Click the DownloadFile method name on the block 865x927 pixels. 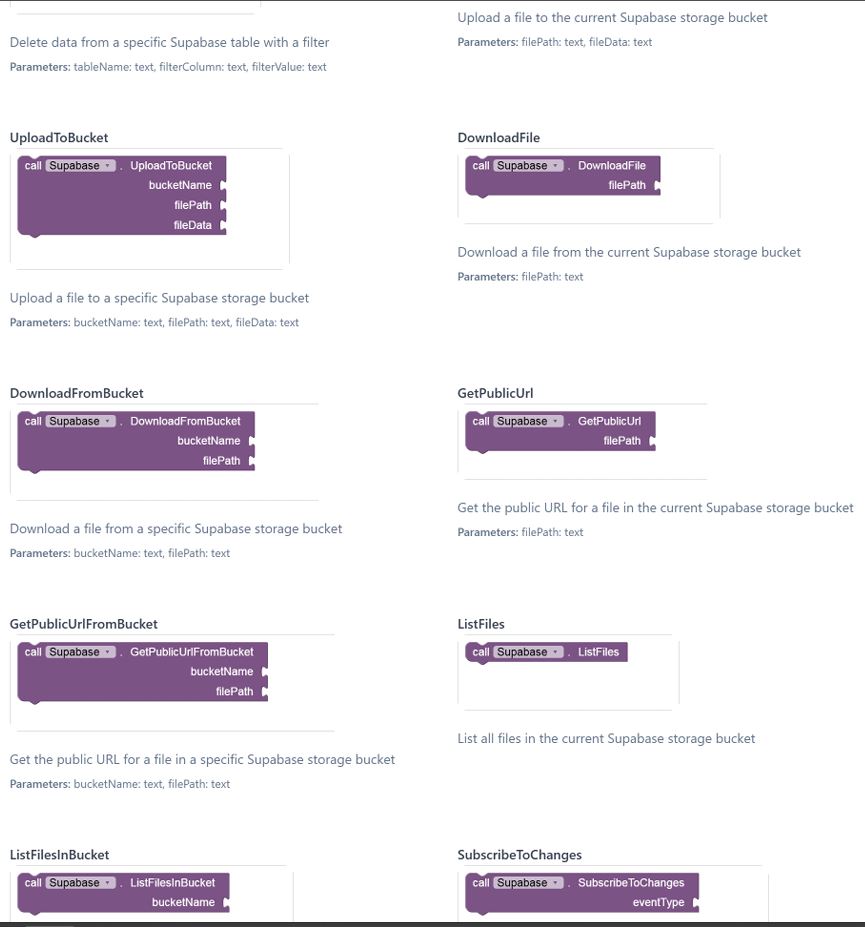tap(612, 166)
